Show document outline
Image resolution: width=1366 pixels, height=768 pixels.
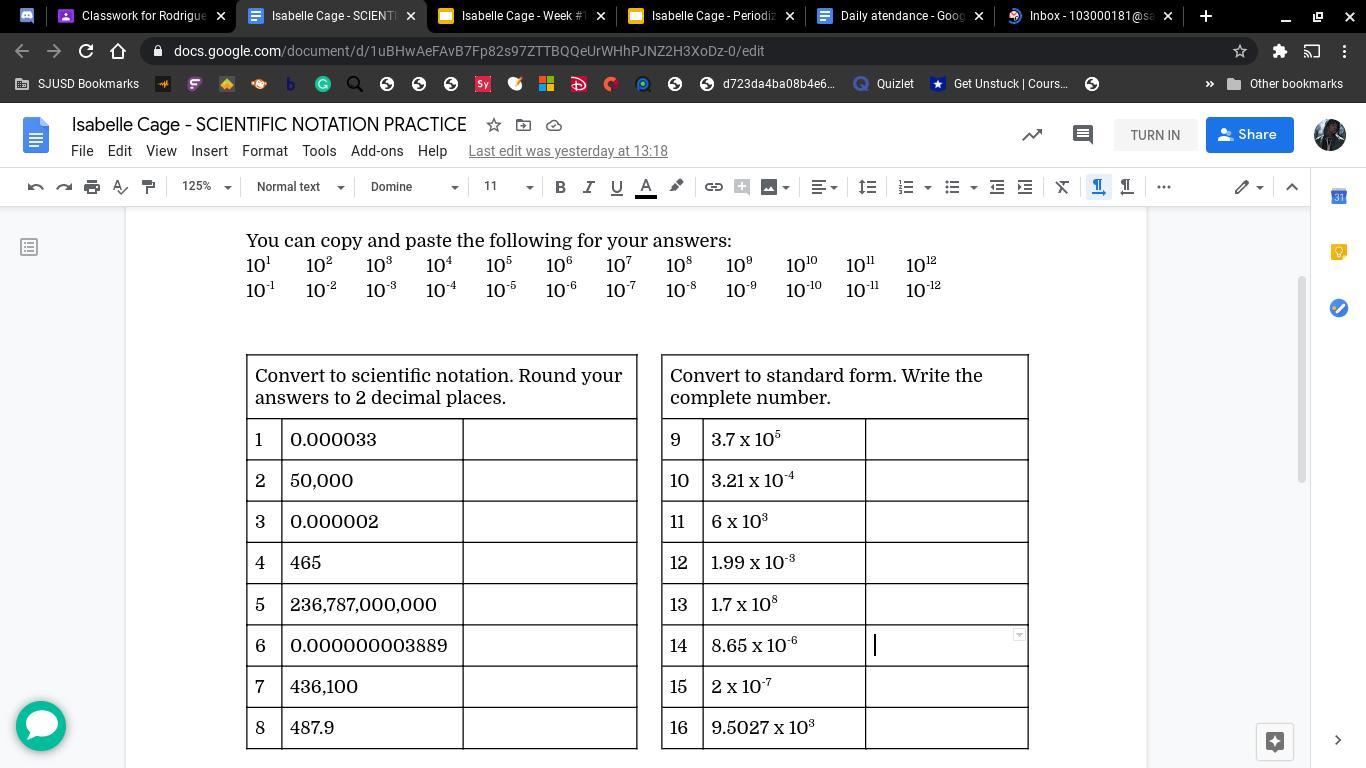point(29,246)
